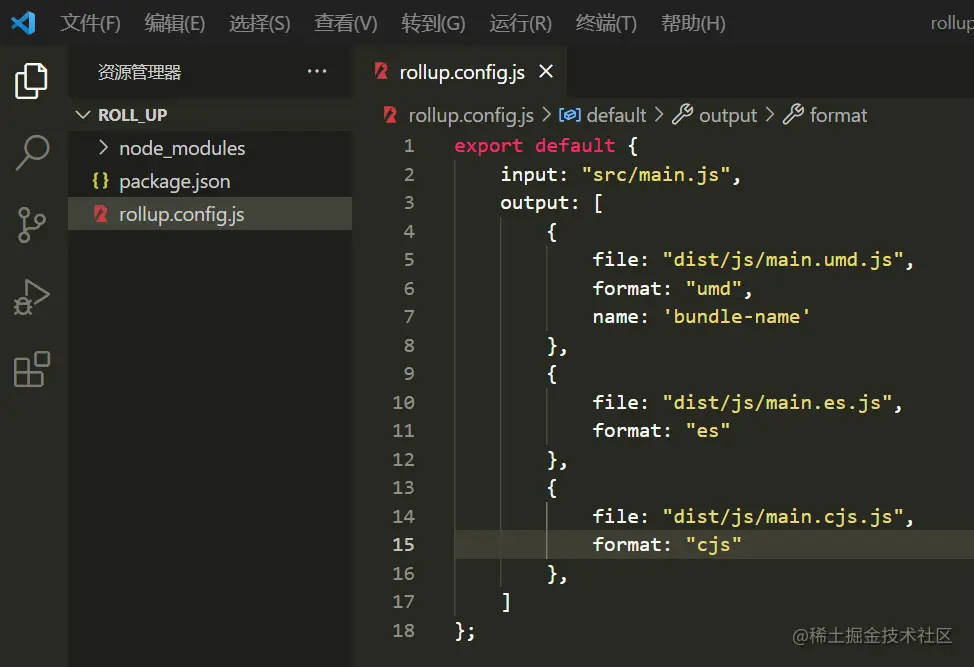974x667 pixels.
Task: Click breadcrumb rollup file icon
Action: coord(390,115)
